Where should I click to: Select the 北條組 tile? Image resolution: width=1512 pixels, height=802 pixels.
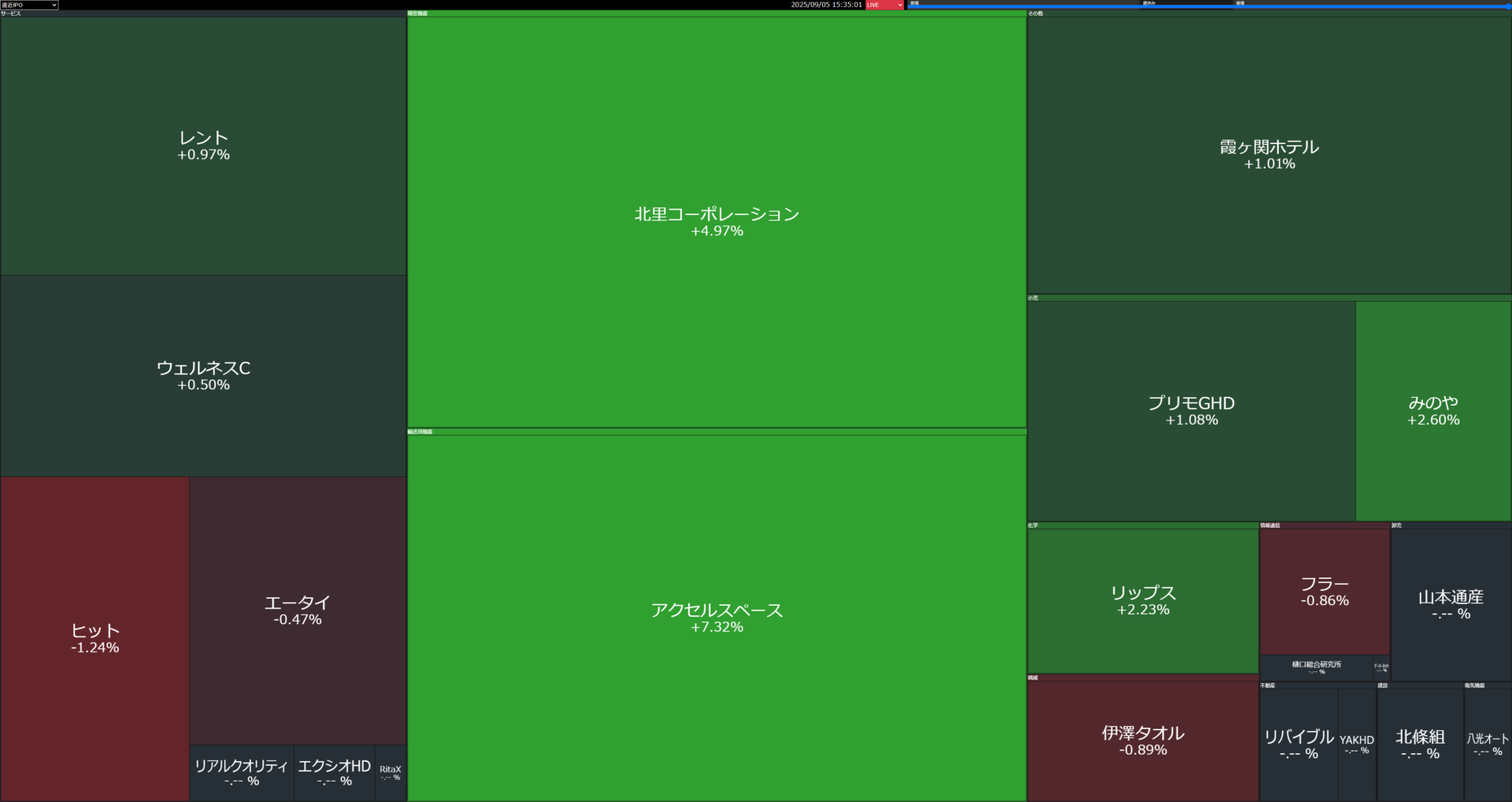pos(1420,745)
